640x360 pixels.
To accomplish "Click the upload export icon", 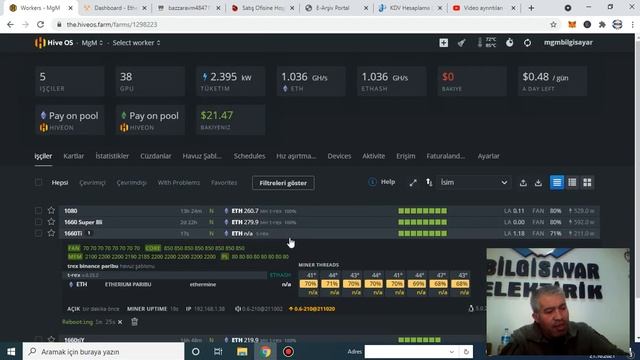I will pyautogui.click(x=523, y=182).
